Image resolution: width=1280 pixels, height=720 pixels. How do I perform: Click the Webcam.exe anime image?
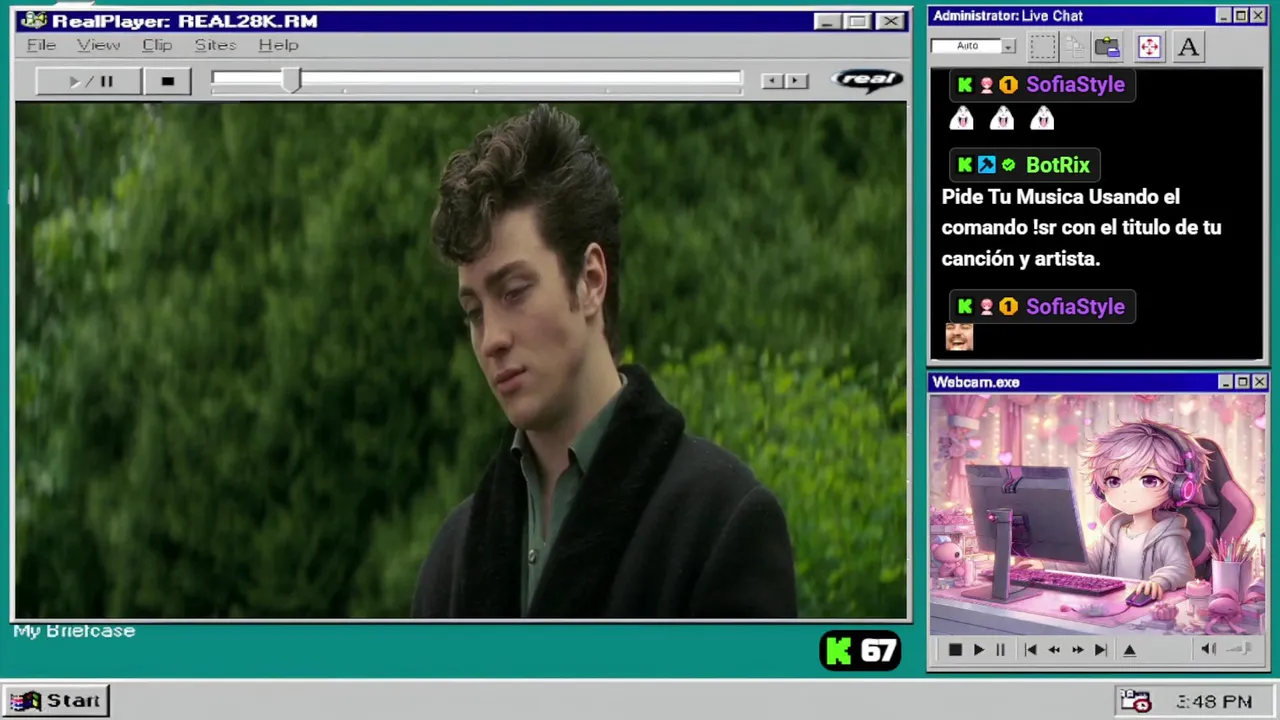1097,514
